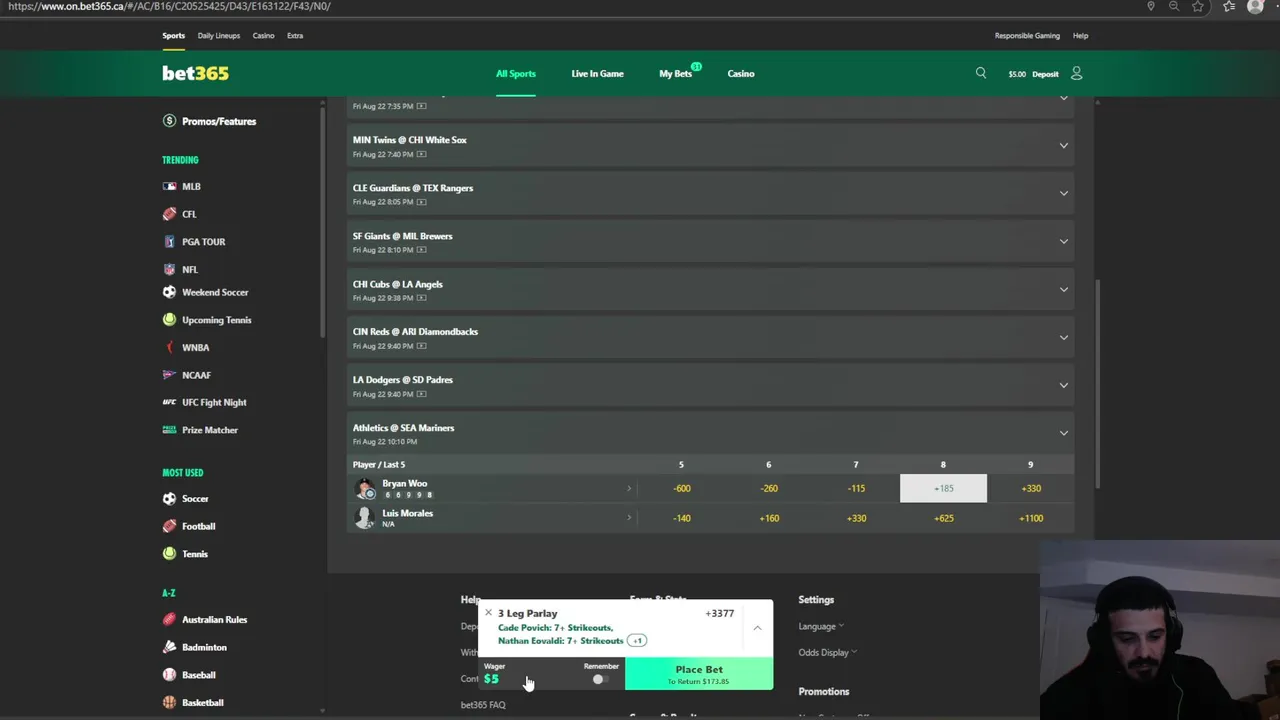
Task: Select Bryan Woo 9 strikeouts +330 odds
Action: pos(1031,488)
